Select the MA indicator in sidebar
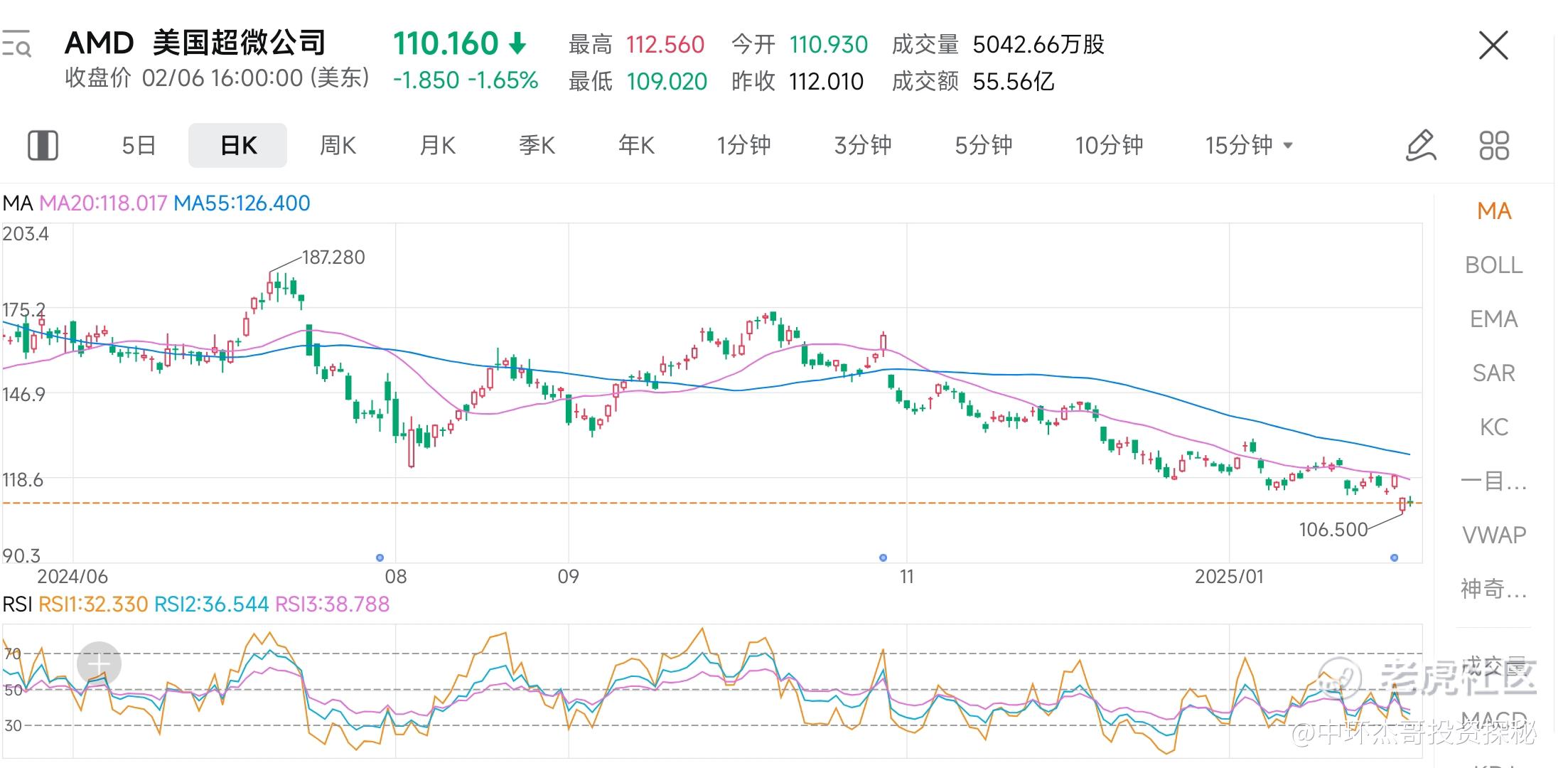The height and width of the screenshot is (768, 1568). pyautogui.click(x=1494, y=211)
